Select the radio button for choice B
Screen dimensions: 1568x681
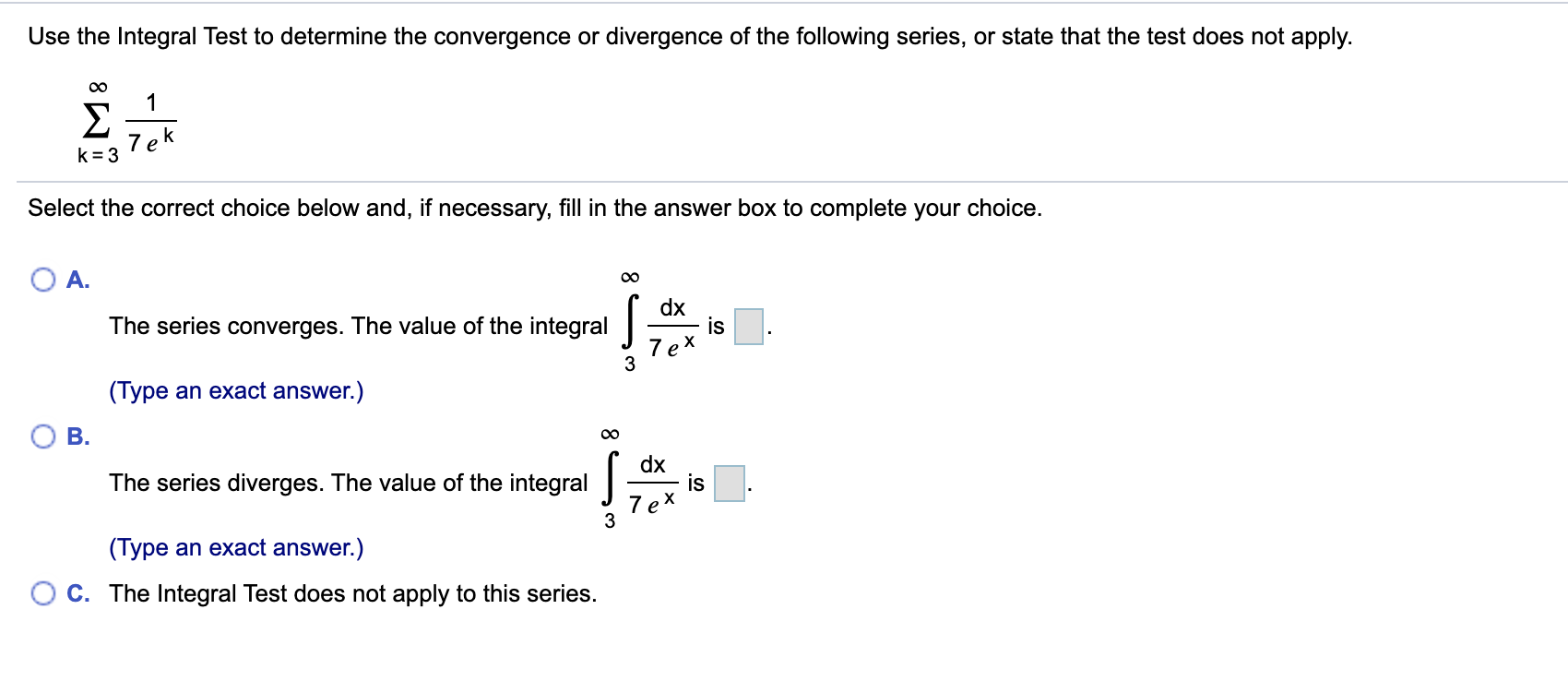pyautogui.click(x=42, y=436)
